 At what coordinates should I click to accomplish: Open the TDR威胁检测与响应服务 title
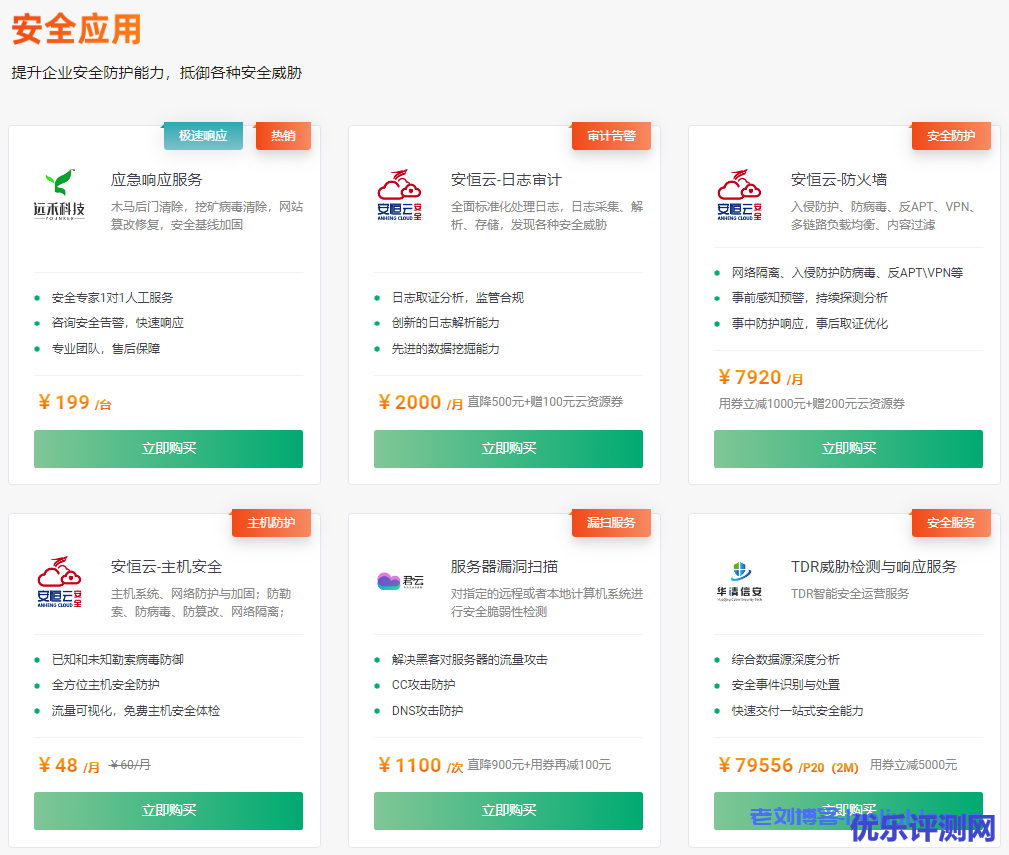point(873,567)
